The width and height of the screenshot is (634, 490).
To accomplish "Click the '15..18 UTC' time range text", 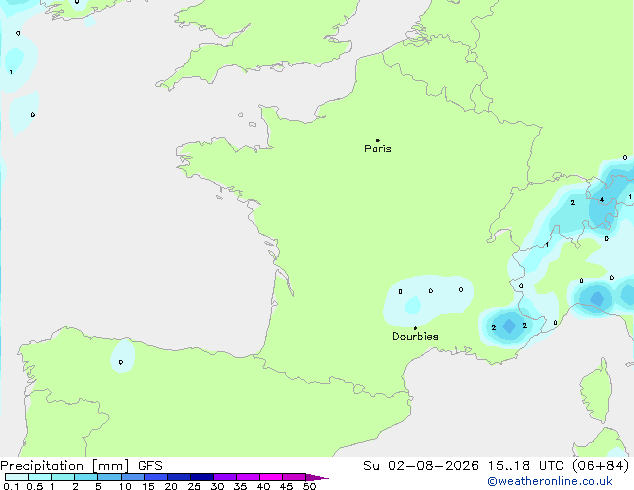I will [x=525, y=466].
